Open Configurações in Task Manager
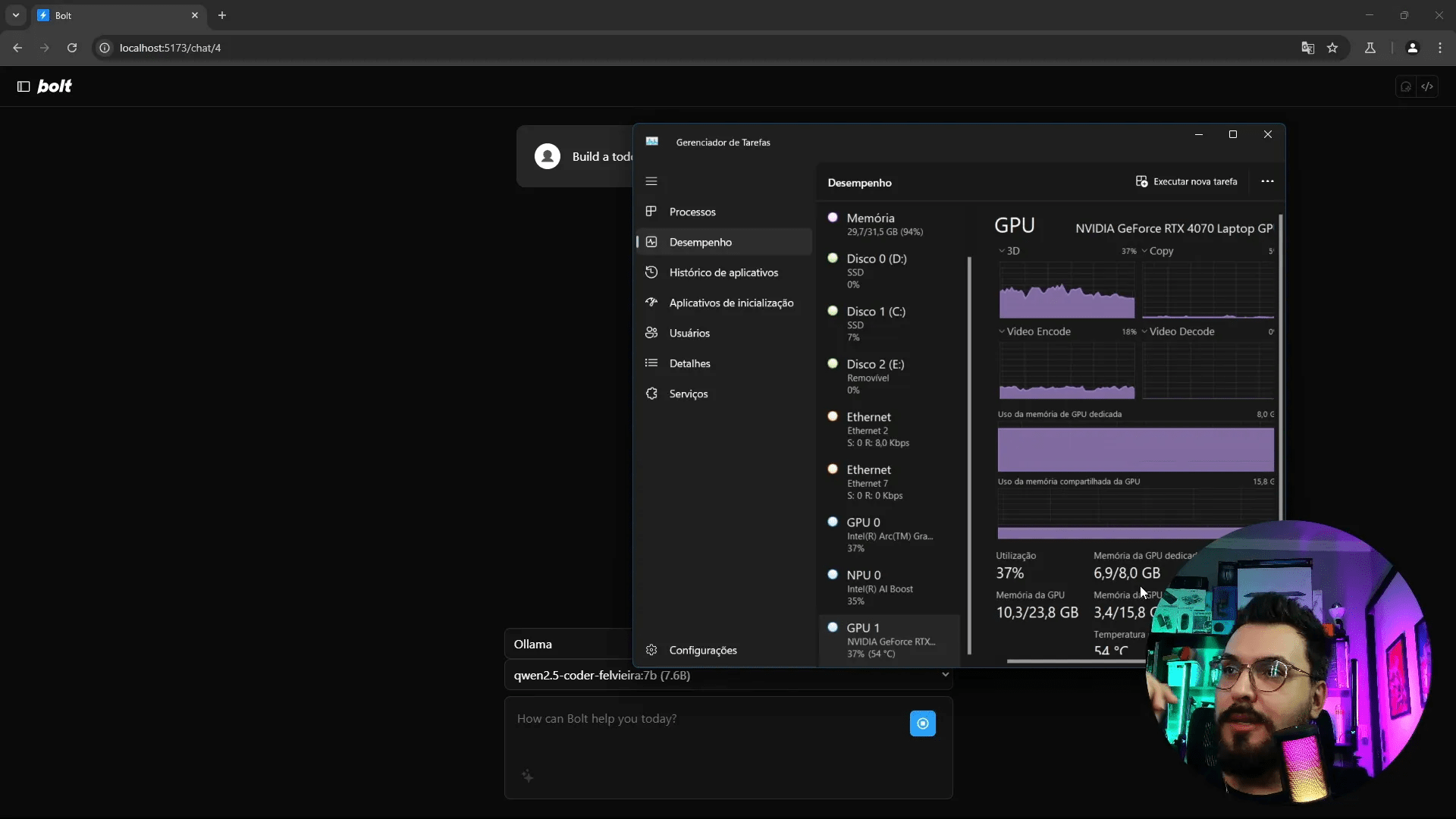Screen dimensions: 1456x819 (x=724, y=650)
